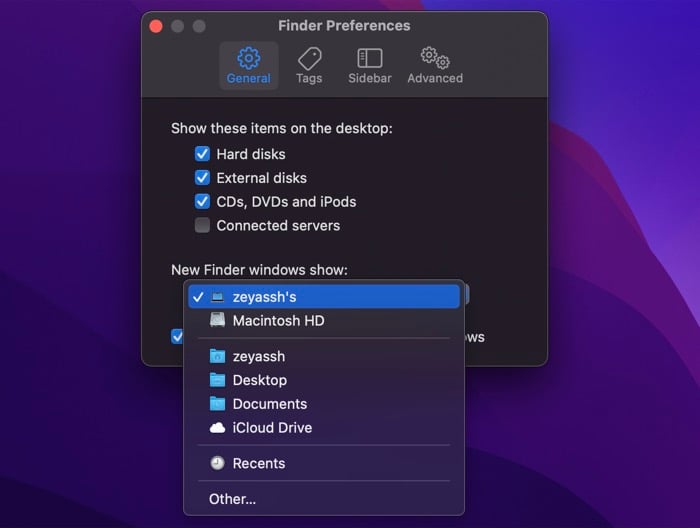The height and width of the screenshot is (528, 700).
Task: Close the Finder Preferences window
Action: click(156, 26)
